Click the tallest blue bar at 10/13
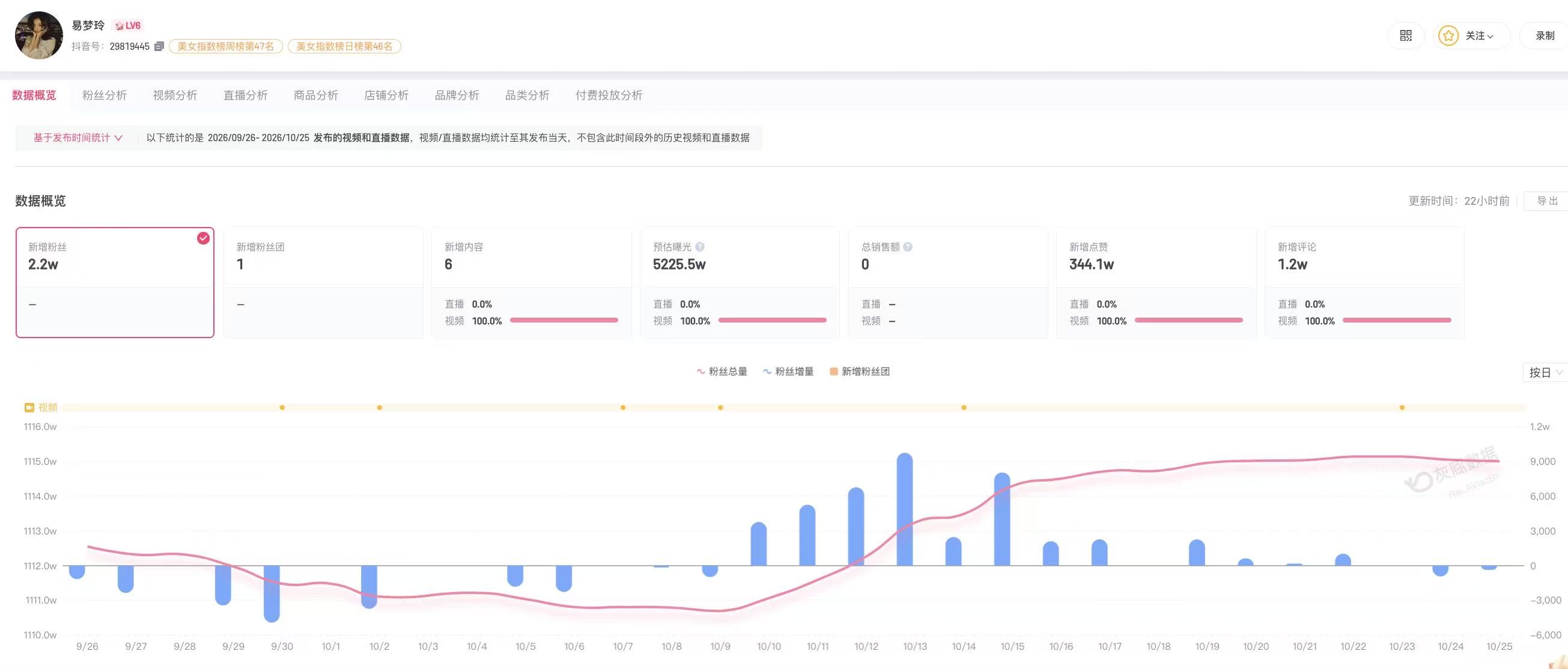The width and height of the screenshot is (1568, 669). 905,509
